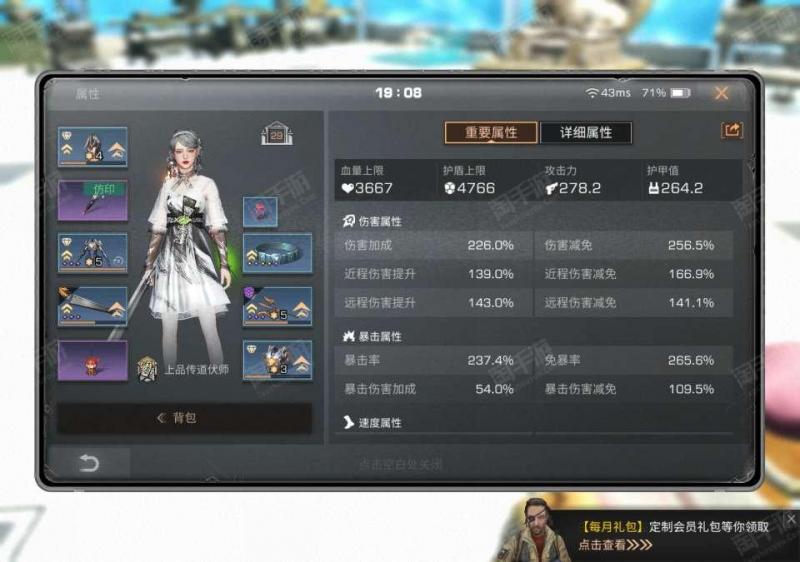
Task: Open the gear slot with number 3
Action: pos(277,361)
